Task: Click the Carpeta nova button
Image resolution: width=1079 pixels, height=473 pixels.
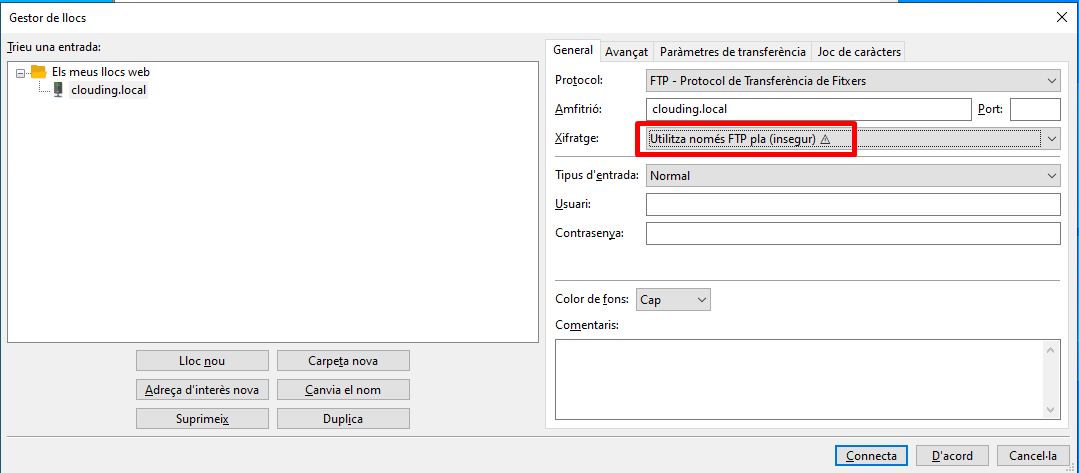Action: coord(343,361)
